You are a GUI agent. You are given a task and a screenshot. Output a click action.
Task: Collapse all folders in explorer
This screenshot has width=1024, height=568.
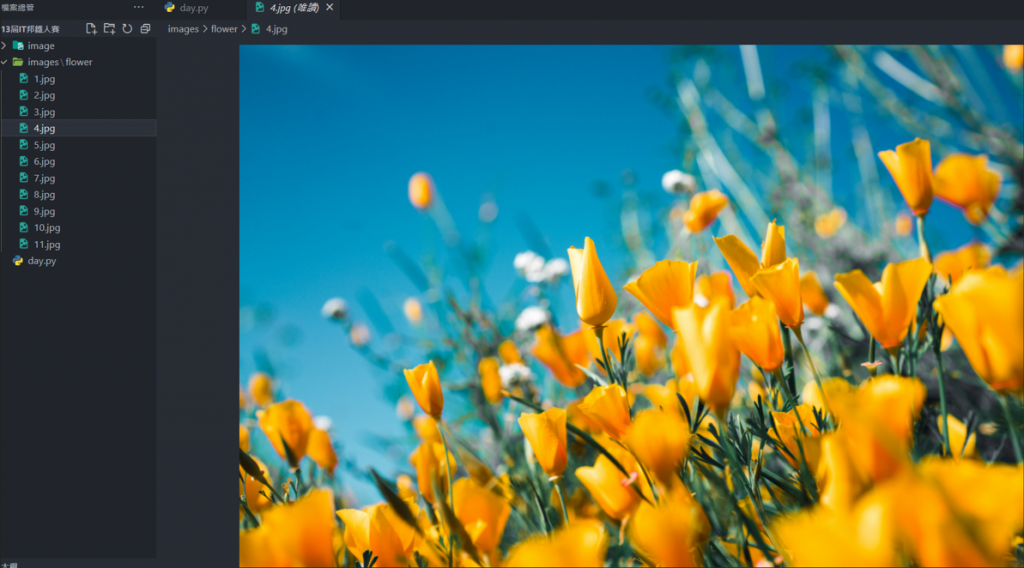pyautogui.click(x=145, y=29)
